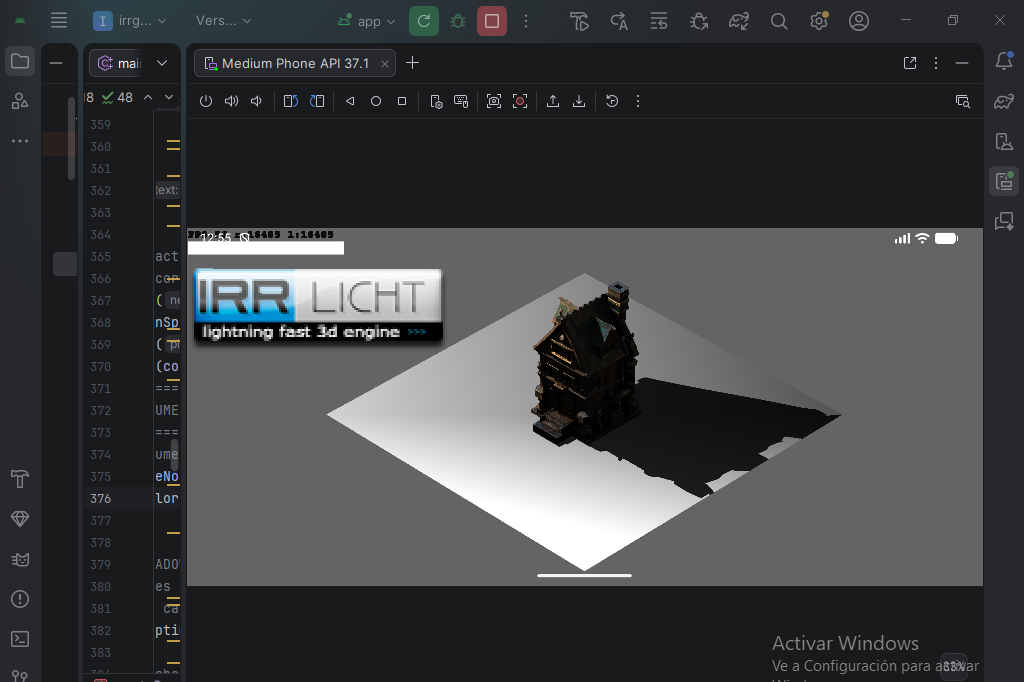Rotate emulator left
The image size is (1024, 682).
tap(291, 101)
